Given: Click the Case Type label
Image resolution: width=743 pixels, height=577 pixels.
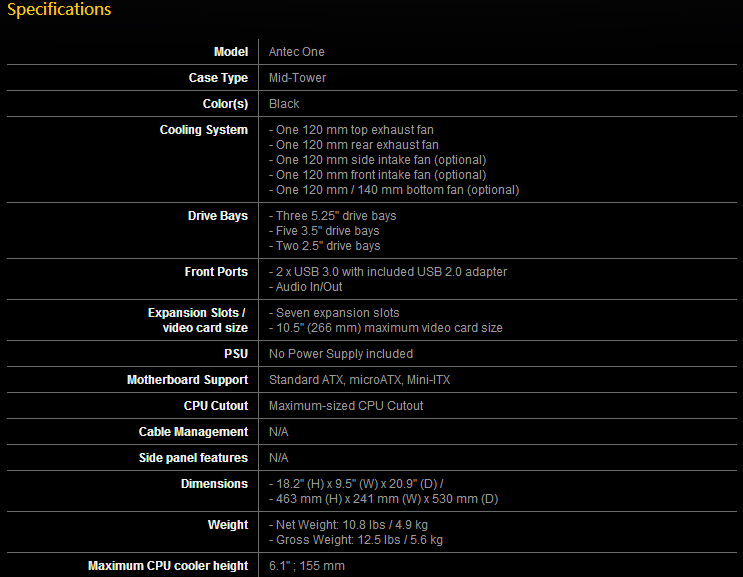Looking at the screenshot, I should 218,78.
